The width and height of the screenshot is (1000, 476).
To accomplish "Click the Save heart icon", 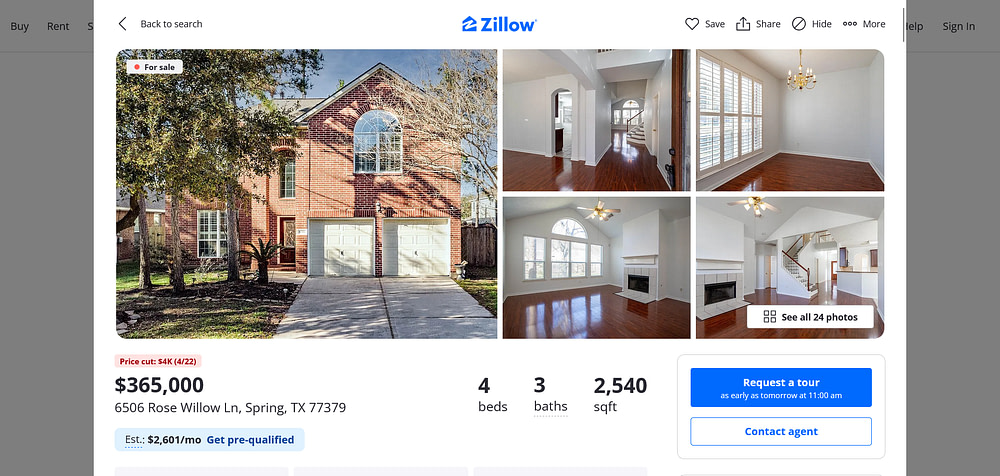I will click(x=692, y=24).
